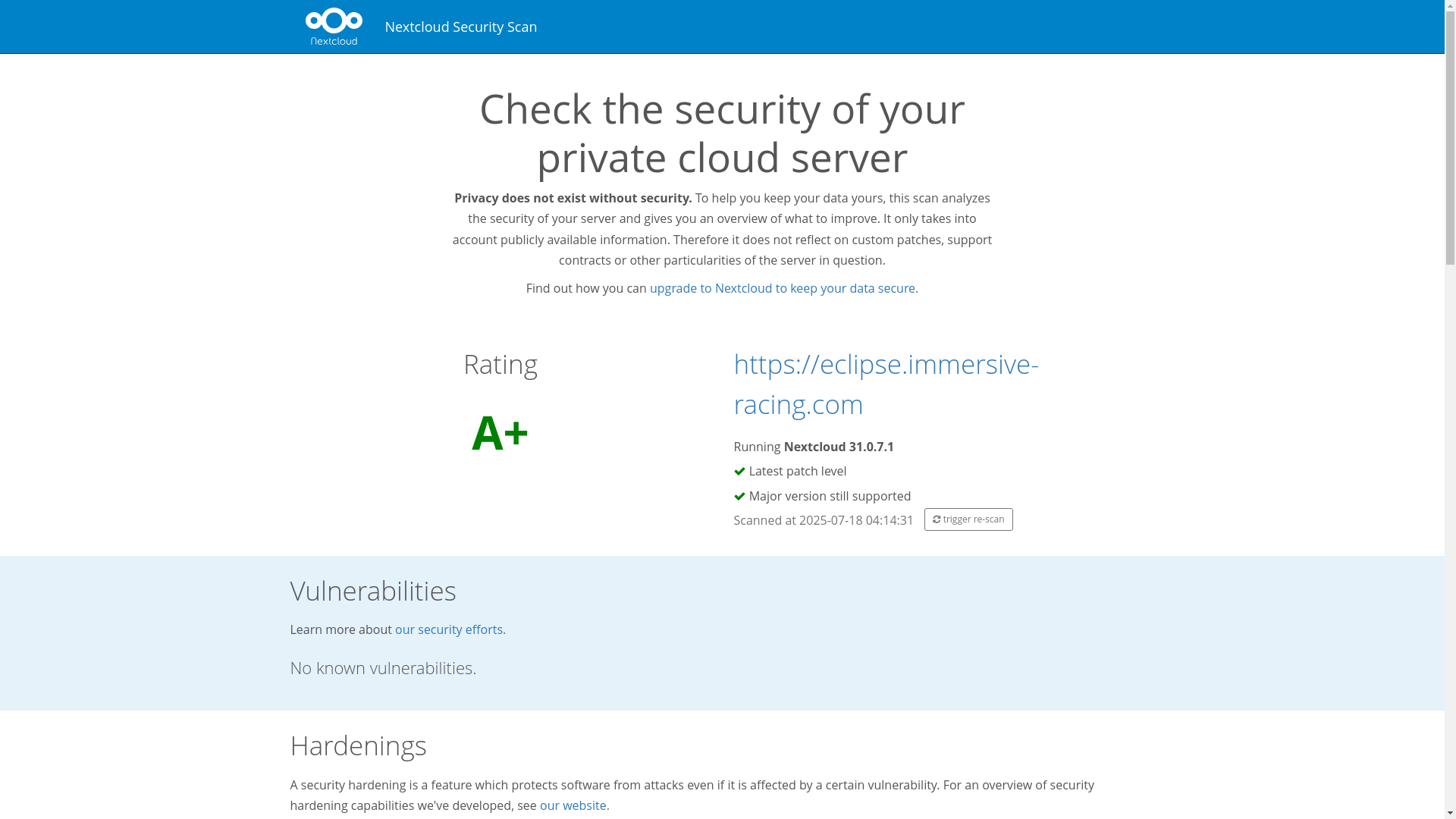Click the Major version still supported text
This screenshot has height=819, width=1456.
coord(830,496)
